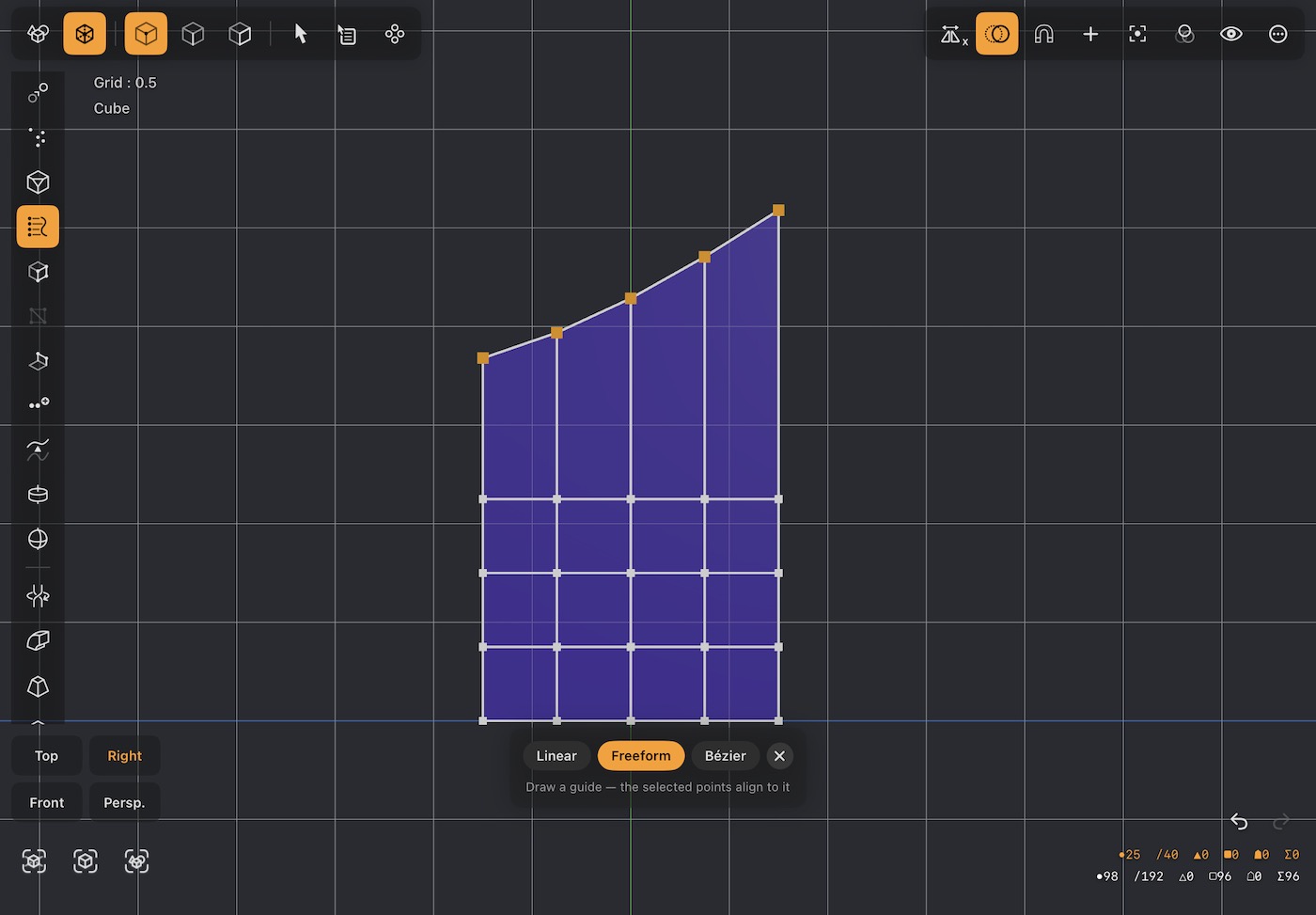Click the four-circles cluster icon

point(395,34)
